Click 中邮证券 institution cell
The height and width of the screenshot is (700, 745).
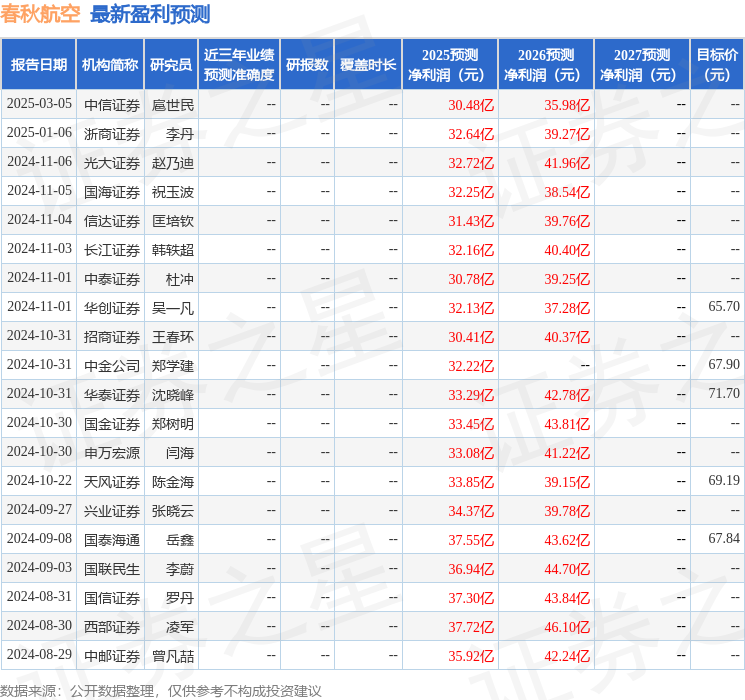[x=112, y=656]
